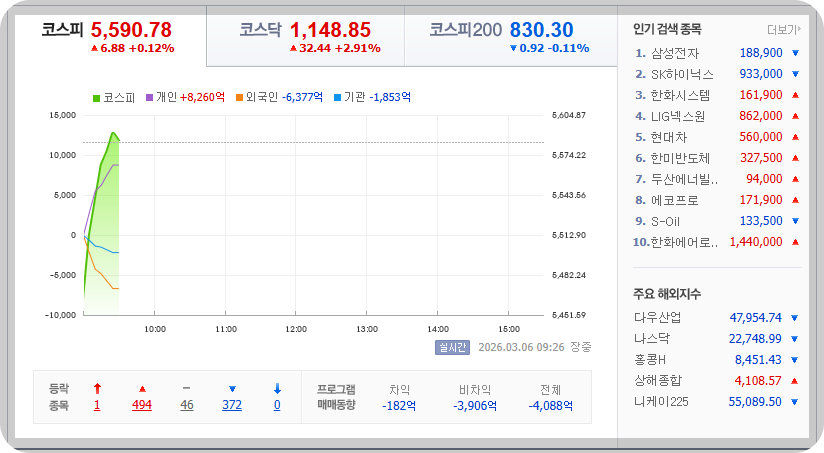Click the down arrow beside 다우산업 index
Image resolution: width=824 pixels, height=453 pixels.
coord(795,318)
